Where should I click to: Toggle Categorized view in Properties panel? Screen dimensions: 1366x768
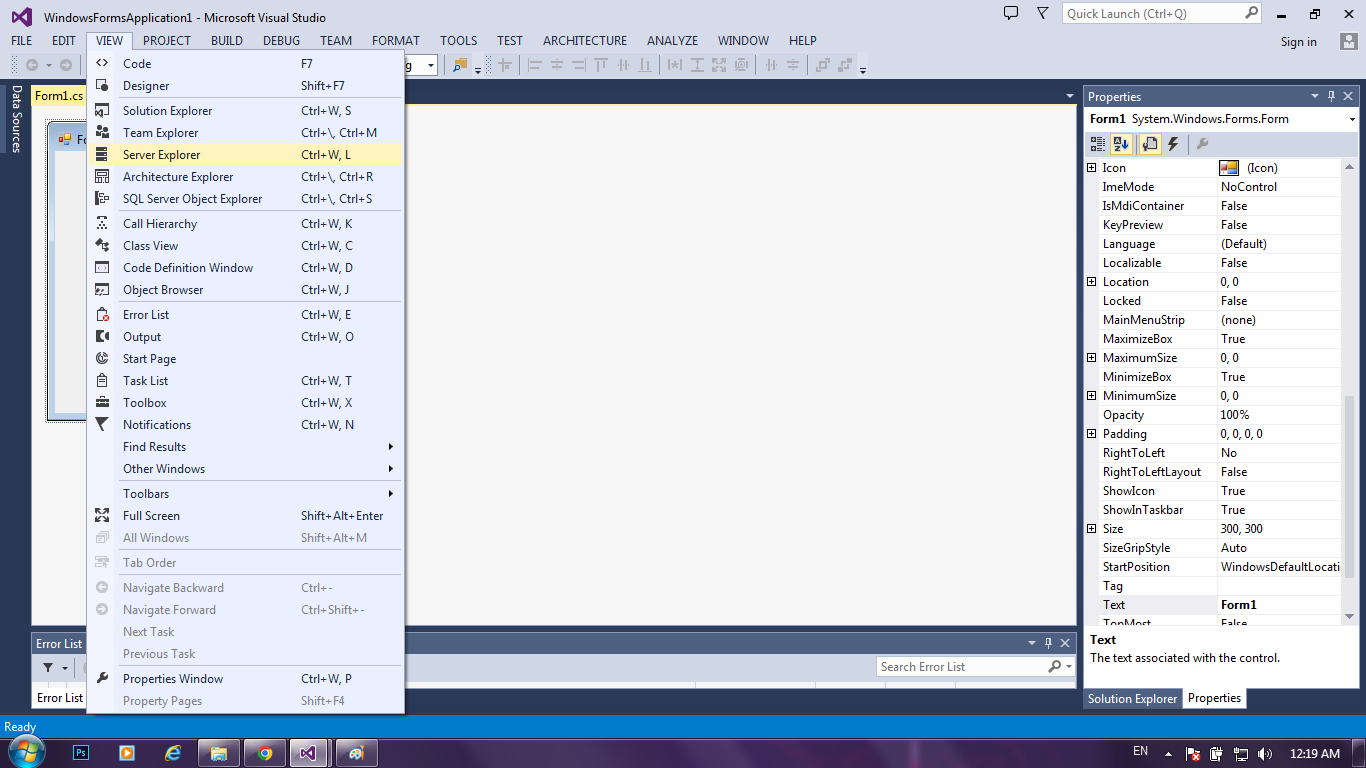1099,145
